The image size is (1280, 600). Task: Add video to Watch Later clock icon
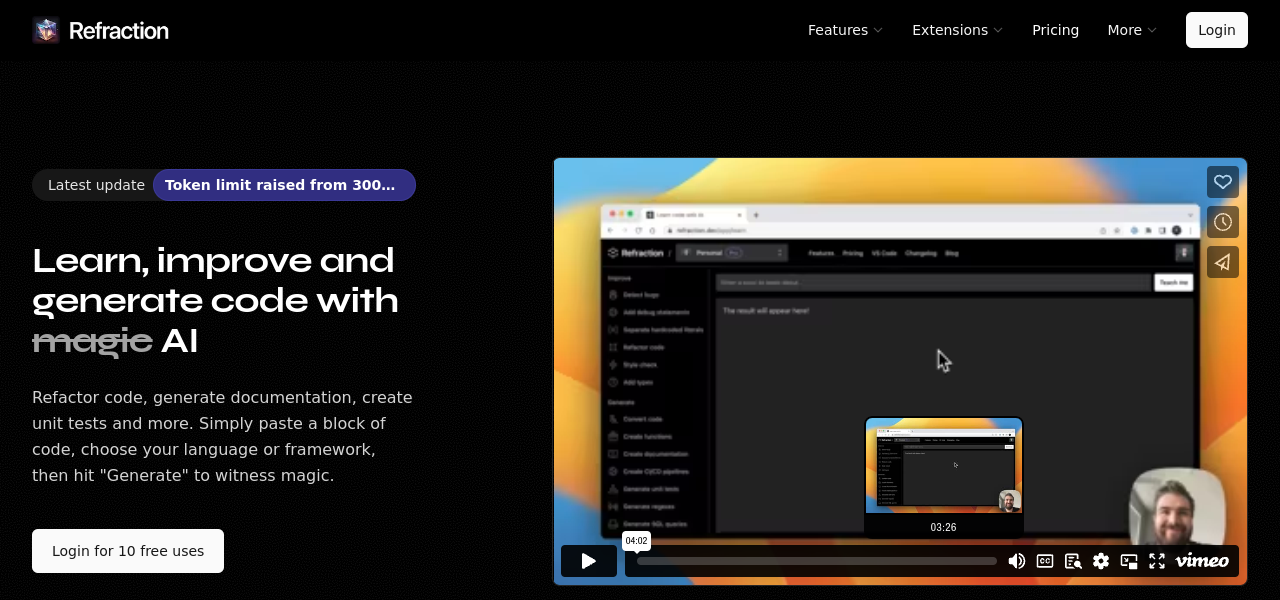[x=1222, y=222]
